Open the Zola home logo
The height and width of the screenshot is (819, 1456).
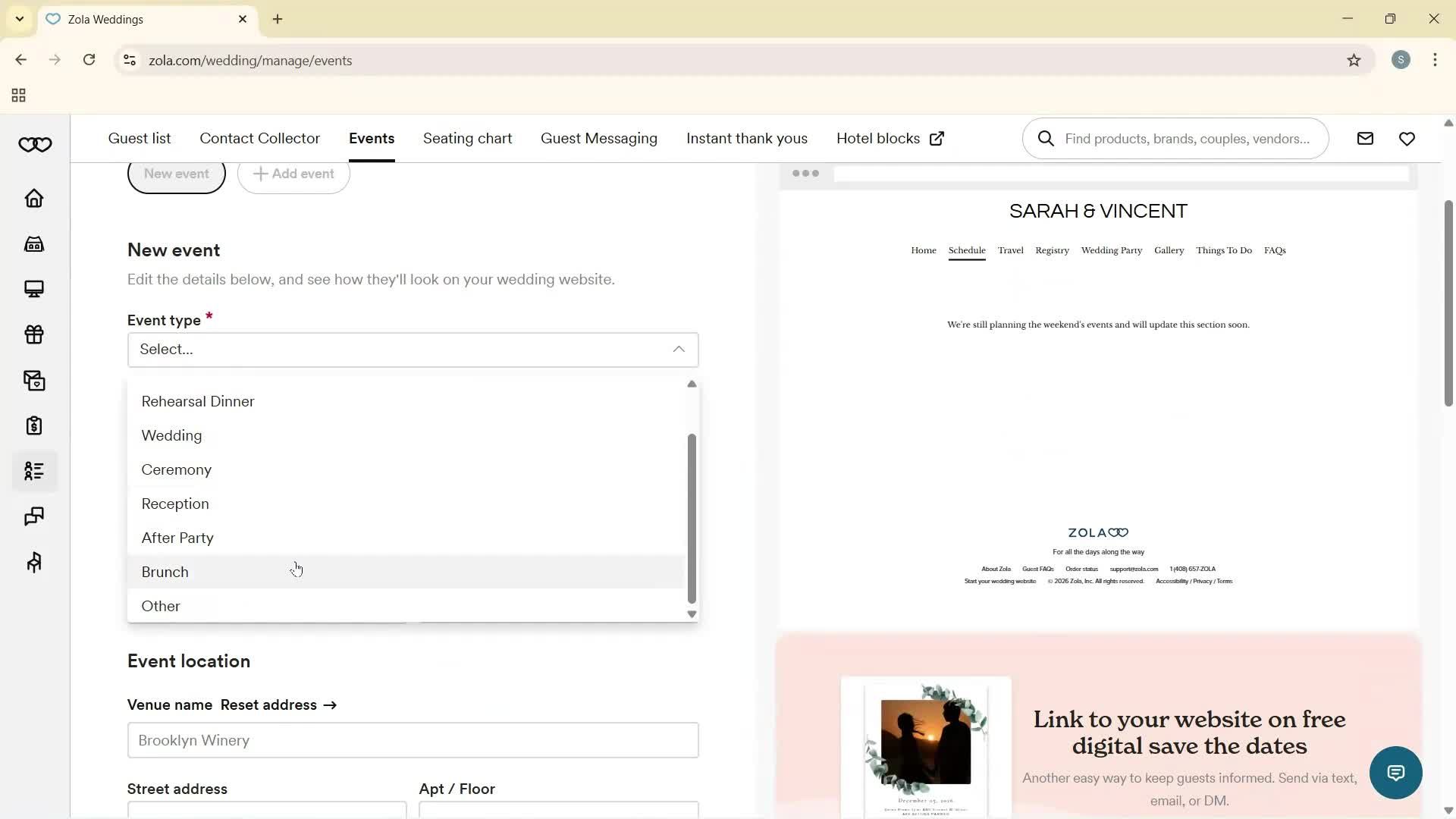35,144
